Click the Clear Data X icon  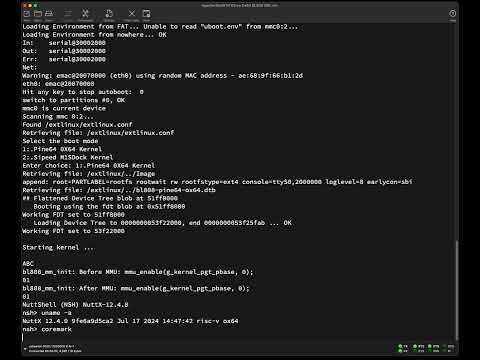(x=132, y=14)
